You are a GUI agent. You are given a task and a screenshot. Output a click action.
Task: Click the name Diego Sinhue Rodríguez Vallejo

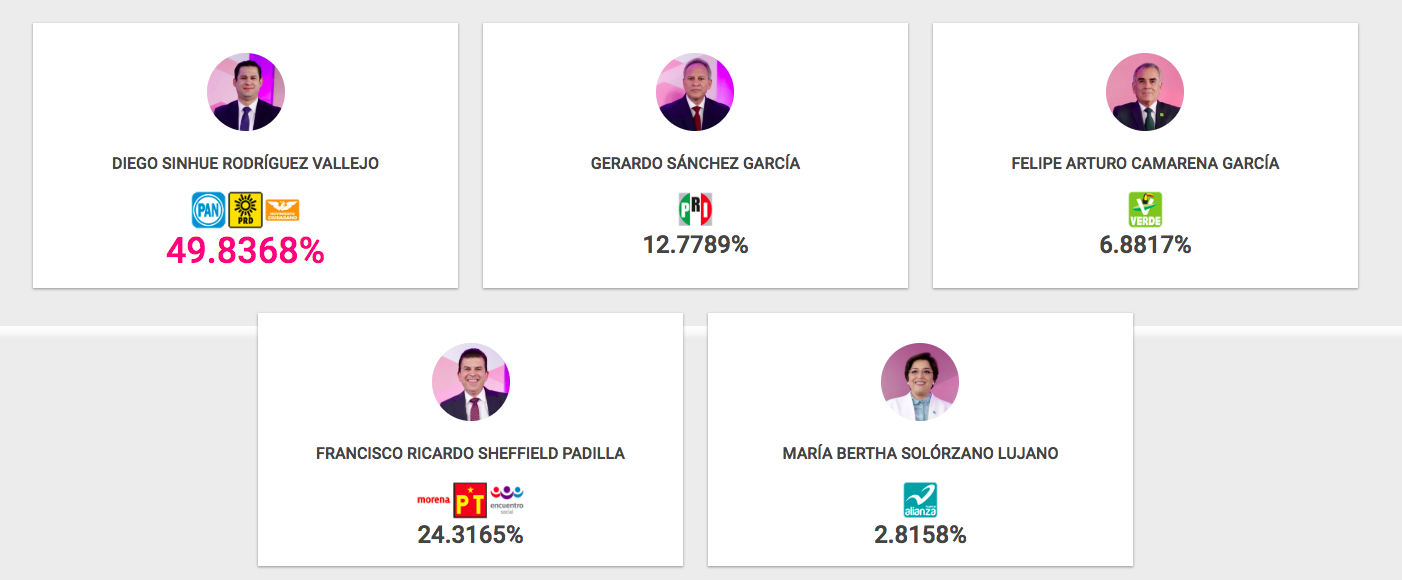[x=246, y=163]
